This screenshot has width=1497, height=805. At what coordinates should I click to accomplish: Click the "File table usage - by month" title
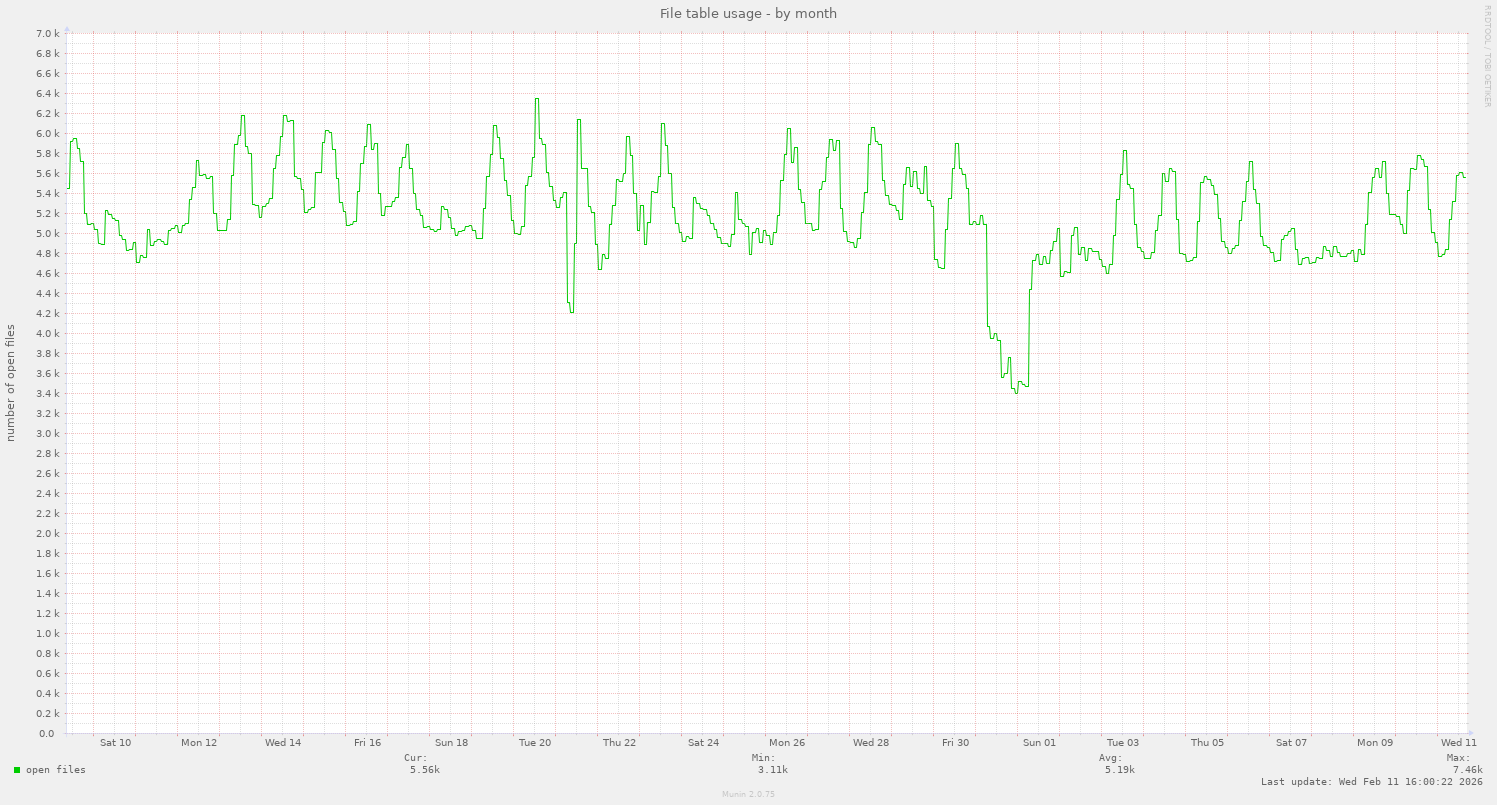747,13
